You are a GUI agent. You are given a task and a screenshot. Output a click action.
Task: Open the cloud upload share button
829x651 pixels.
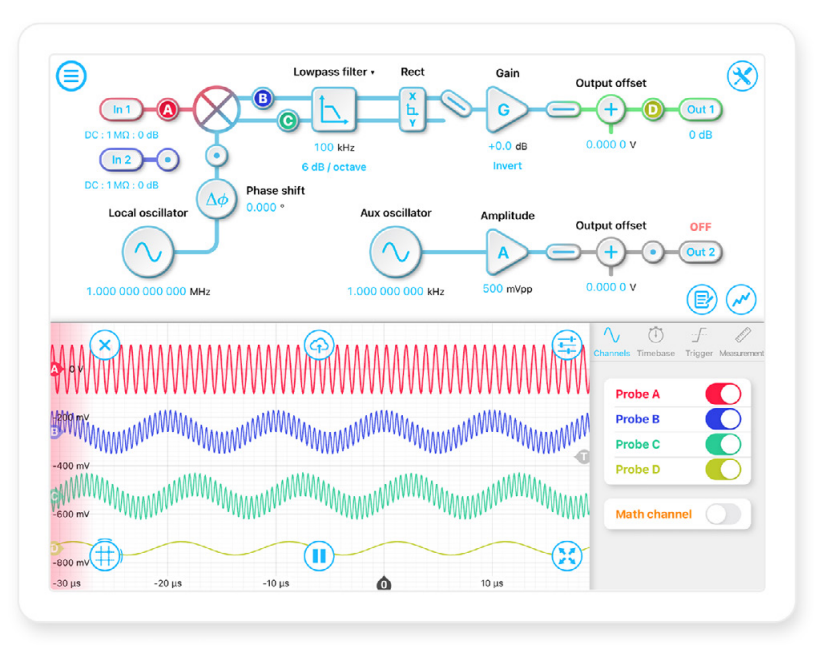pyautogui.click(x=318, y=345)
